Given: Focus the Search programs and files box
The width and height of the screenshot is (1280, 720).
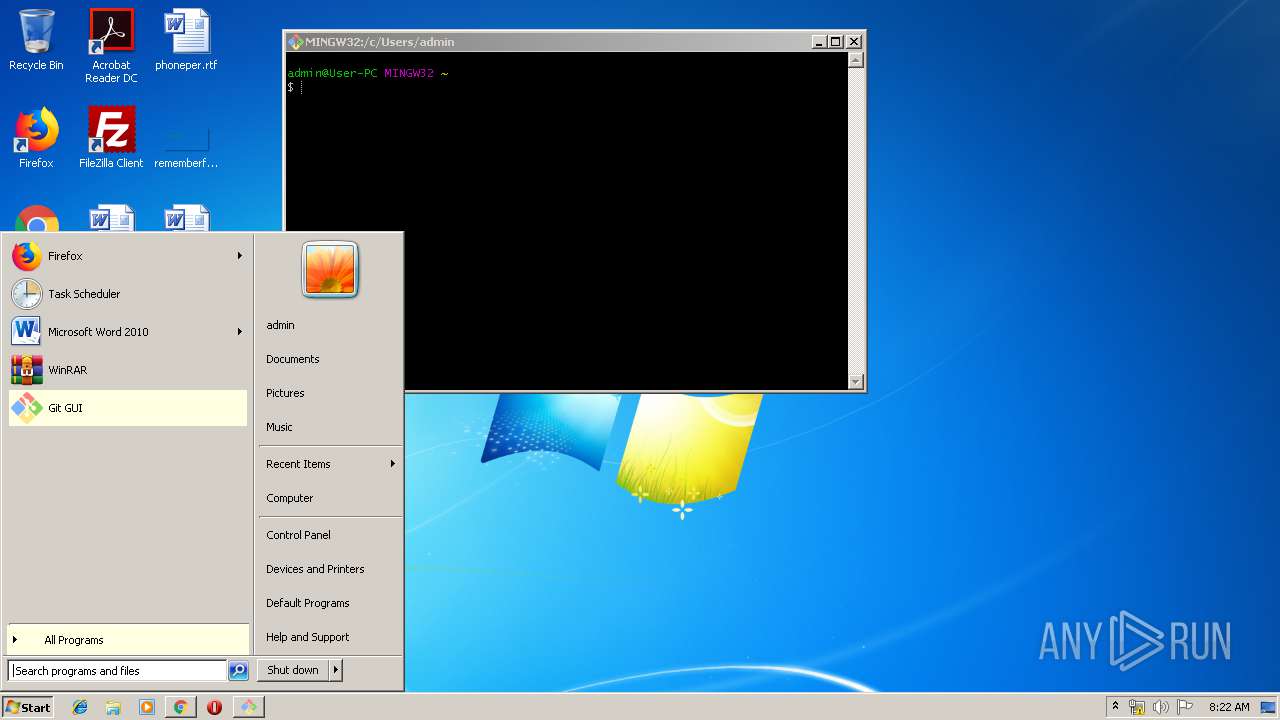Looking at the screenshot, I should [x=117, y=671].
